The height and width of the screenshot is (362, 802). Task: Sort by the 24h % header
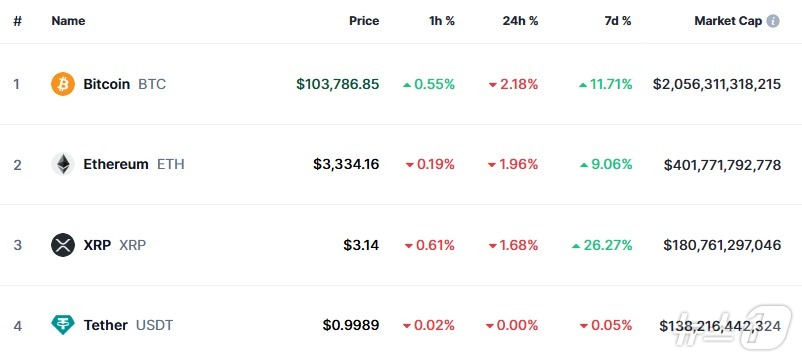pyautogui.click(x=520, y=21)
